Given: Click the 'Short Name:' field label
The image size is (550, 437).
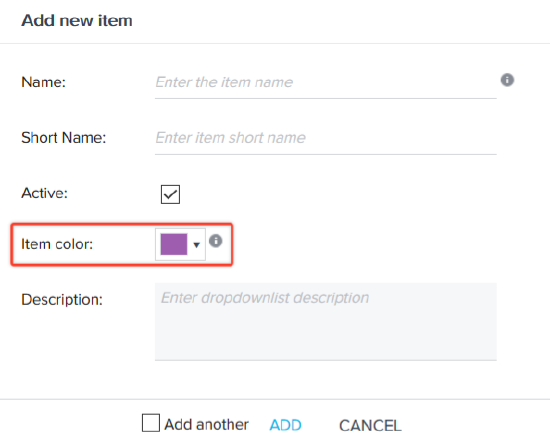Looking at the screenshot, I should pos(63,137).
